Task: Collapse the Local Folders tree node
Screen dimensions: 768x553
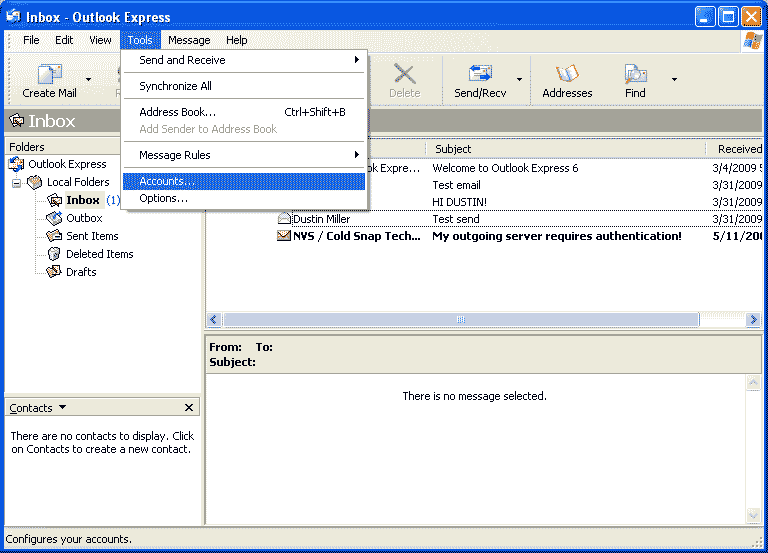Action: pyautogui.click(x=16, y=183)
